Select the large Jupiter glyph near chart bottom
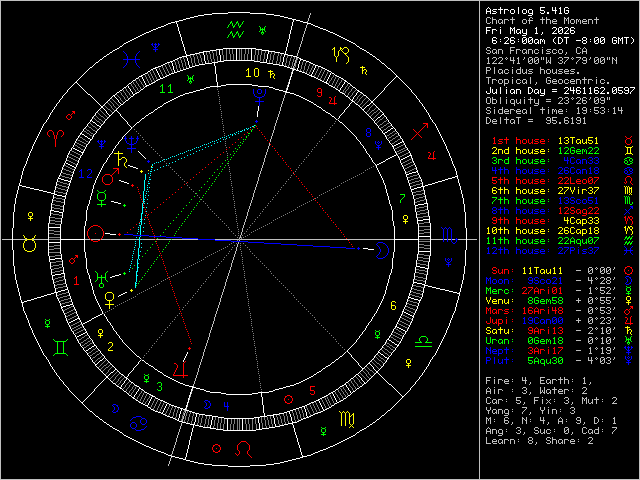This screenshot has height=480, width=640. coord(180,369)
